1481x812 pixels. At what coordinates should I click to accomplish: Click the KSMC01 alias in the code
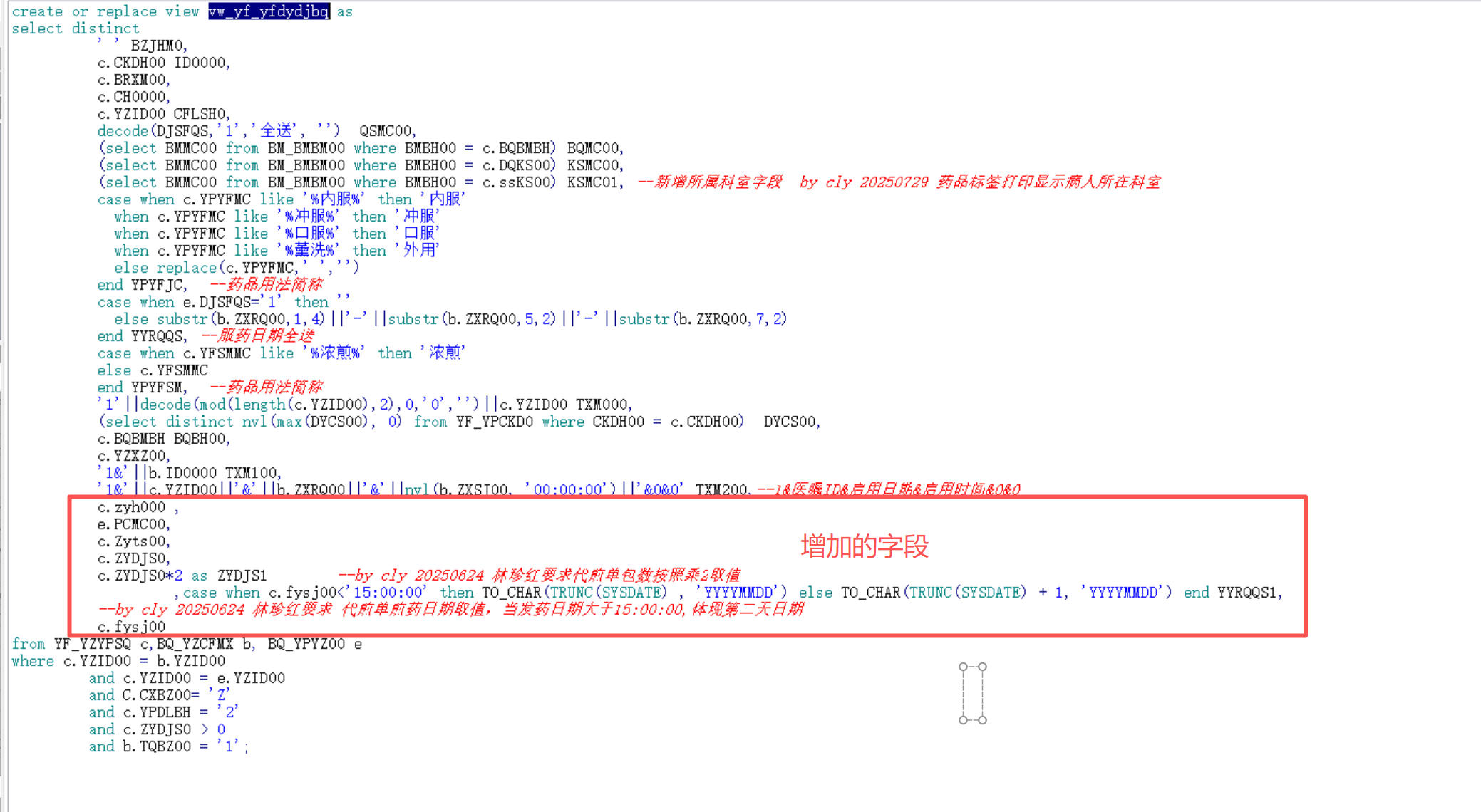(592, 182)
